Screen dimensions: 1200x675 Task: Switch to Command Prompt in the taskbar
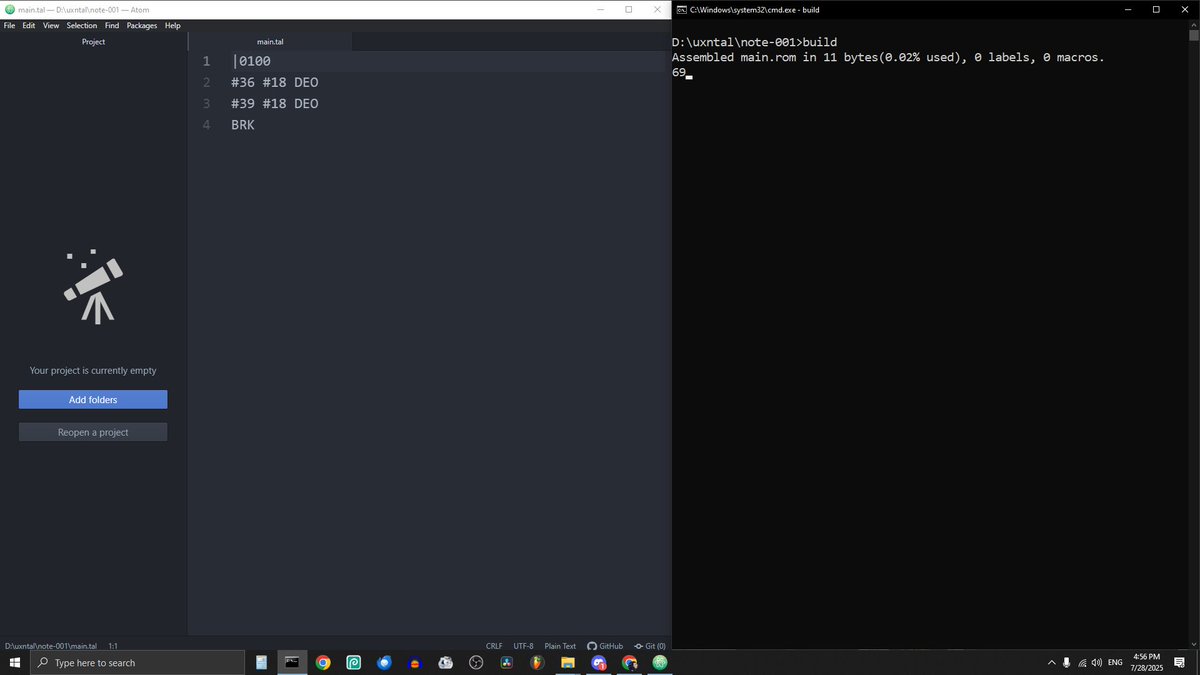[292, 662]
